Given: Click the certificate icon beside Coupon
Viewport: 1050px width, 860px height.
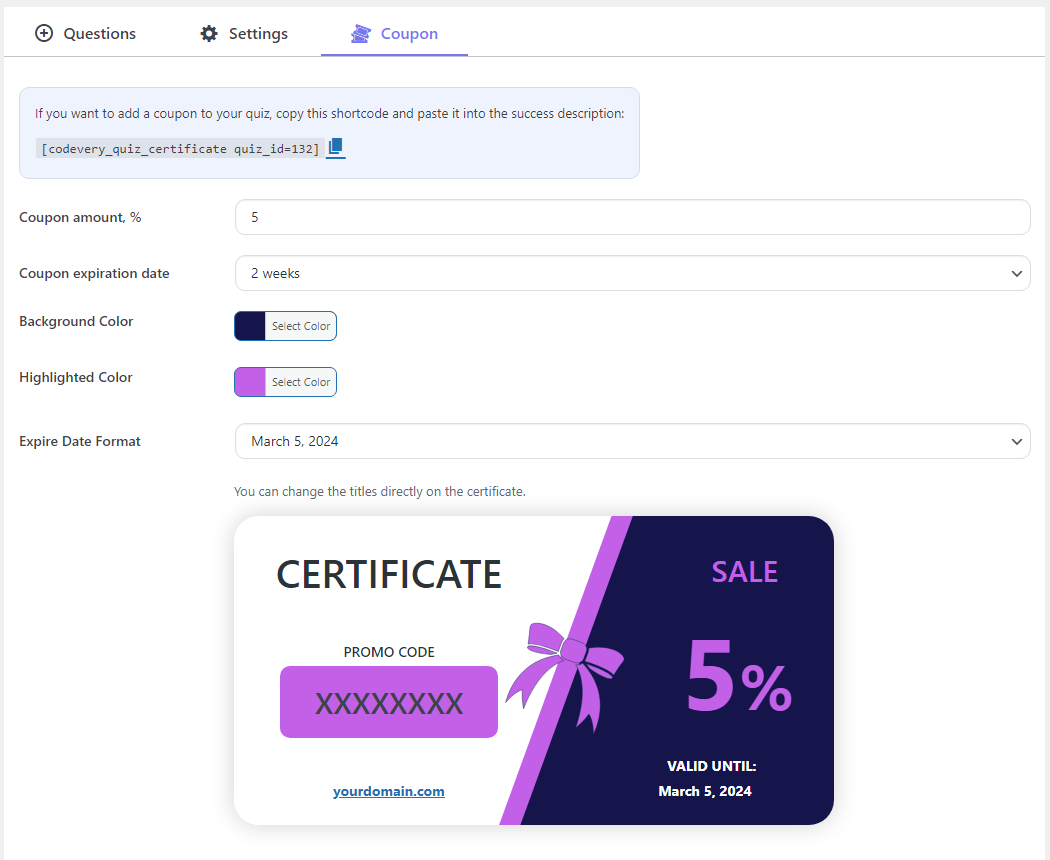Looking at the screenshot, I should point(360,33).
